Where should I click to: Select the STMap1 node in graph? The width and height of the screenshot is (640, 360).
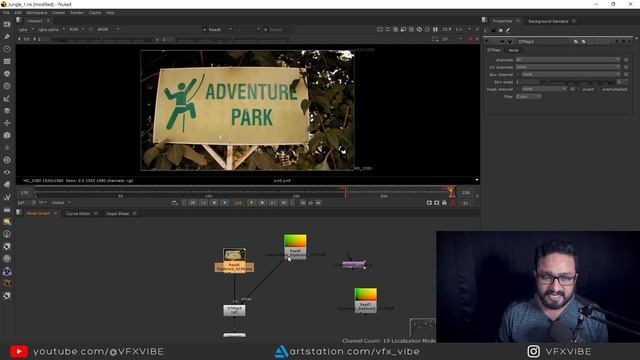click(x=234, y=310)
